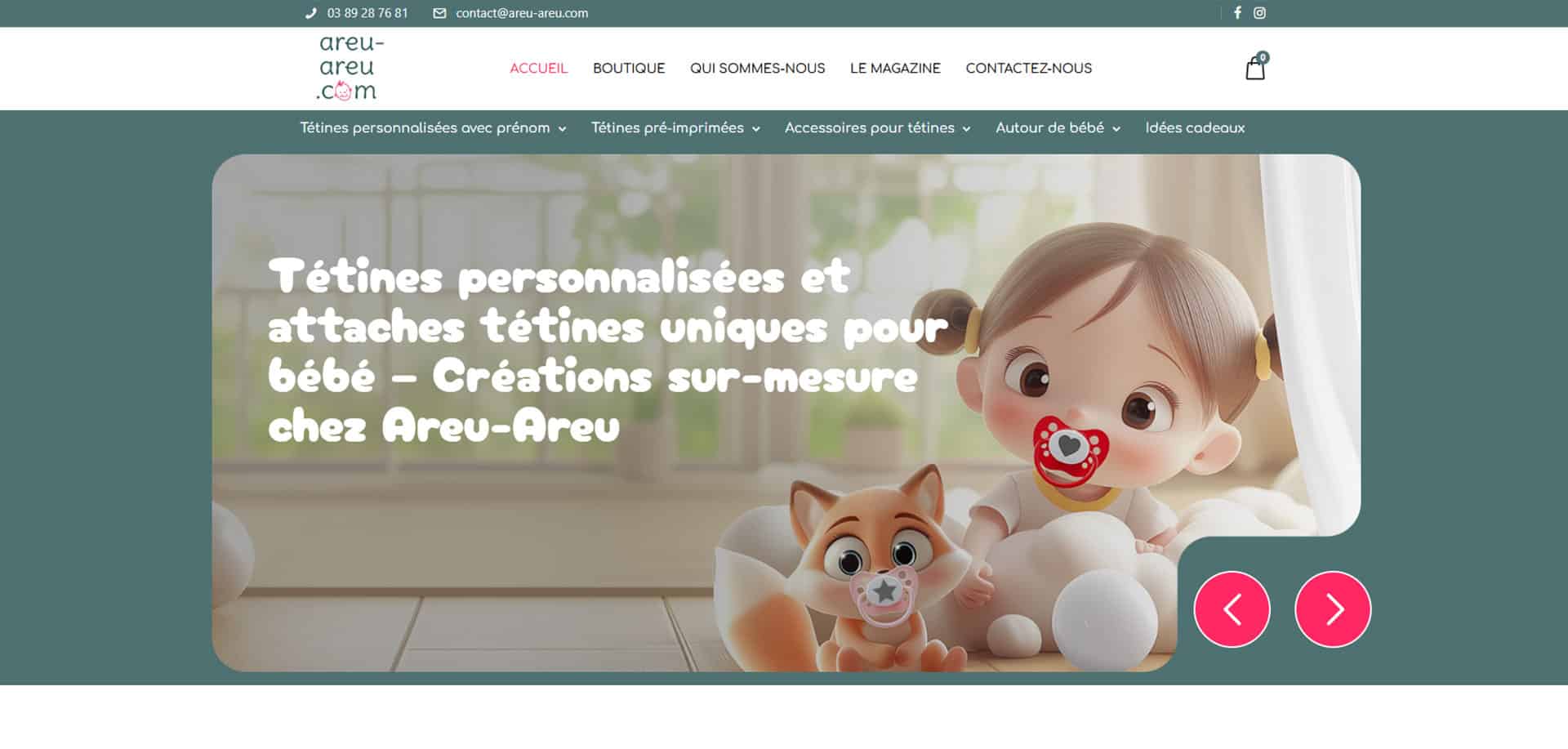This screenshot has width=1568, height=749.
Task: Advance to next slide arrow
Action: tap(1333, 609)
